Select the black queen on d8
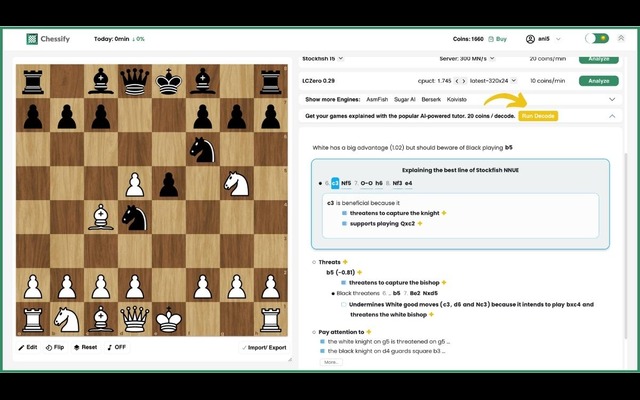The width and height of the screenshot is (640, 400). pyautogui.click(x=135, y=81)
